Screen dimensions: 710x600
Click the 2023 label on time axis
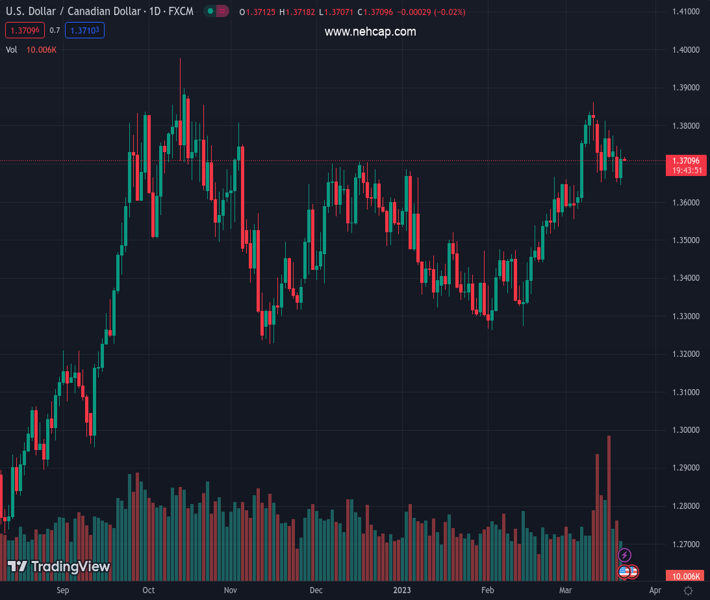tap(401, 591)
